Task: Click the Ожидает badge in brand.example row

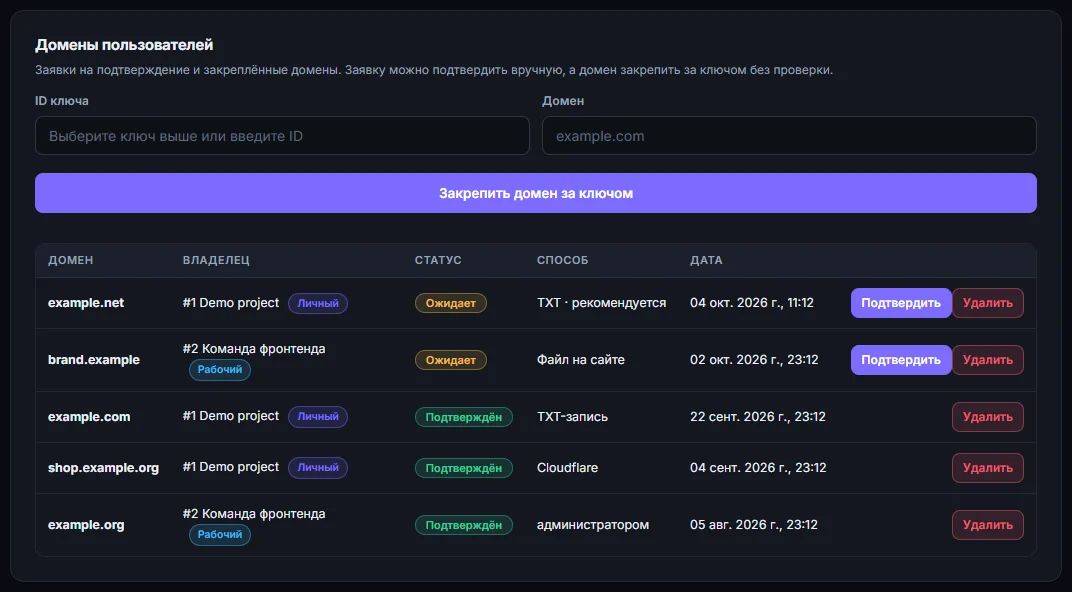Action: [451, 360]
